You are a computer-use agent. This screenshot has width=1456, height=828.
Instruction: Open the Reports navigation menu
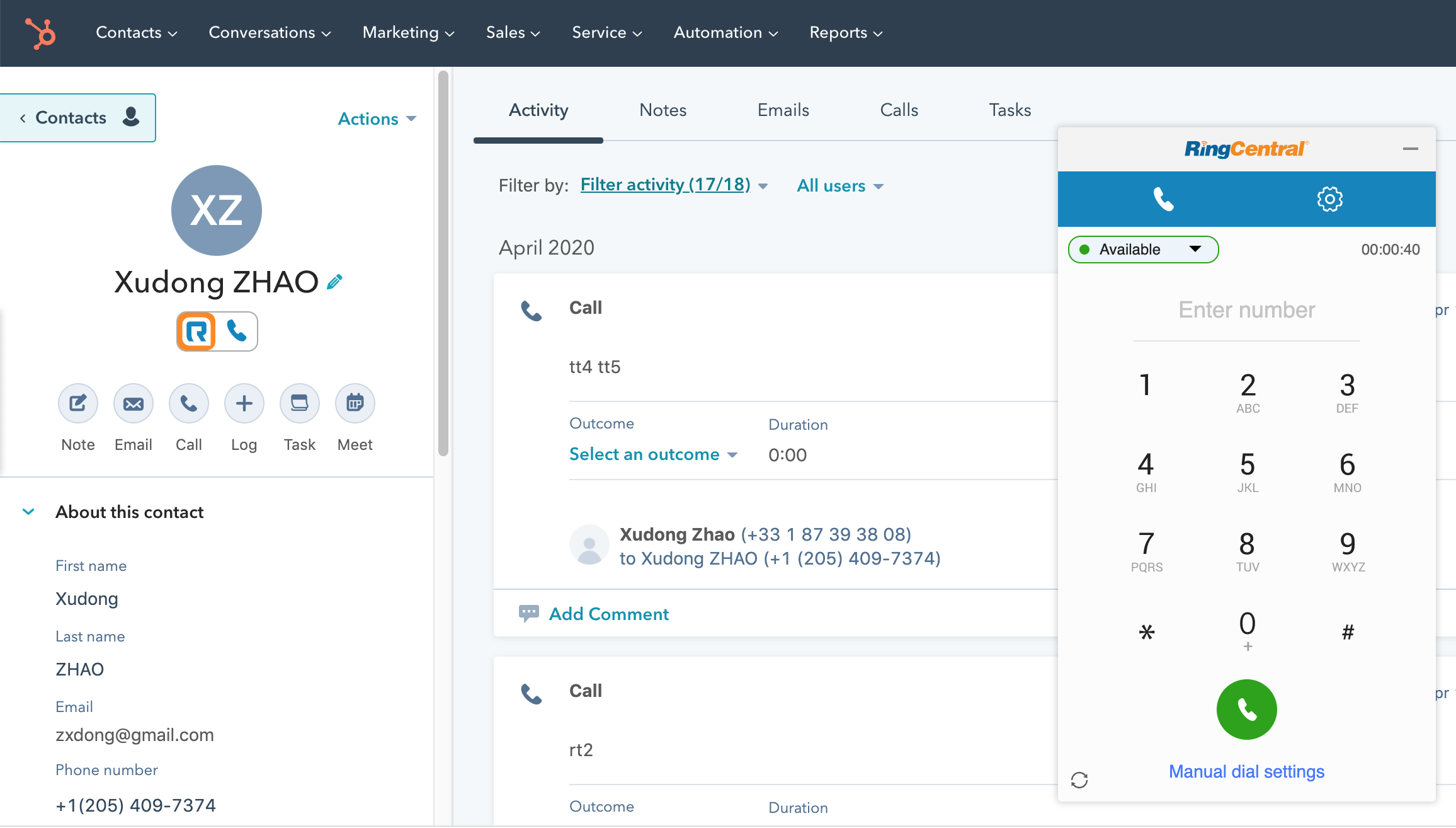click(846, 33)
